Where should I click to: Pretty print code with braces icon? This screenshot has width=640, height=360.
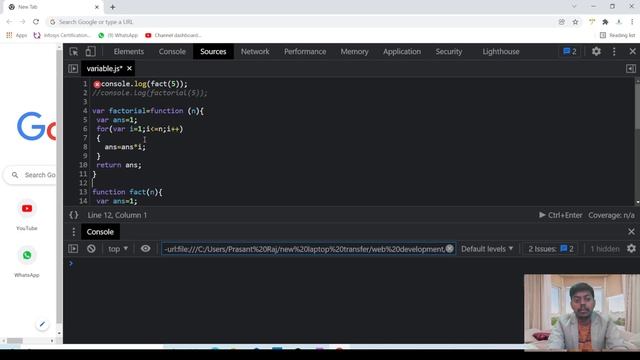coord(74,215)
